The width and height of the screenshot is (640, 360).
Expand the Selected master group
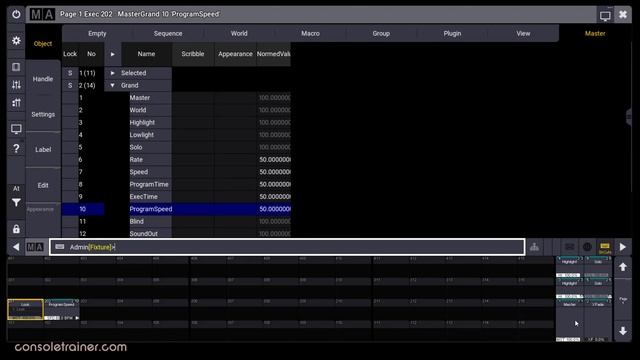click(112, 73)
